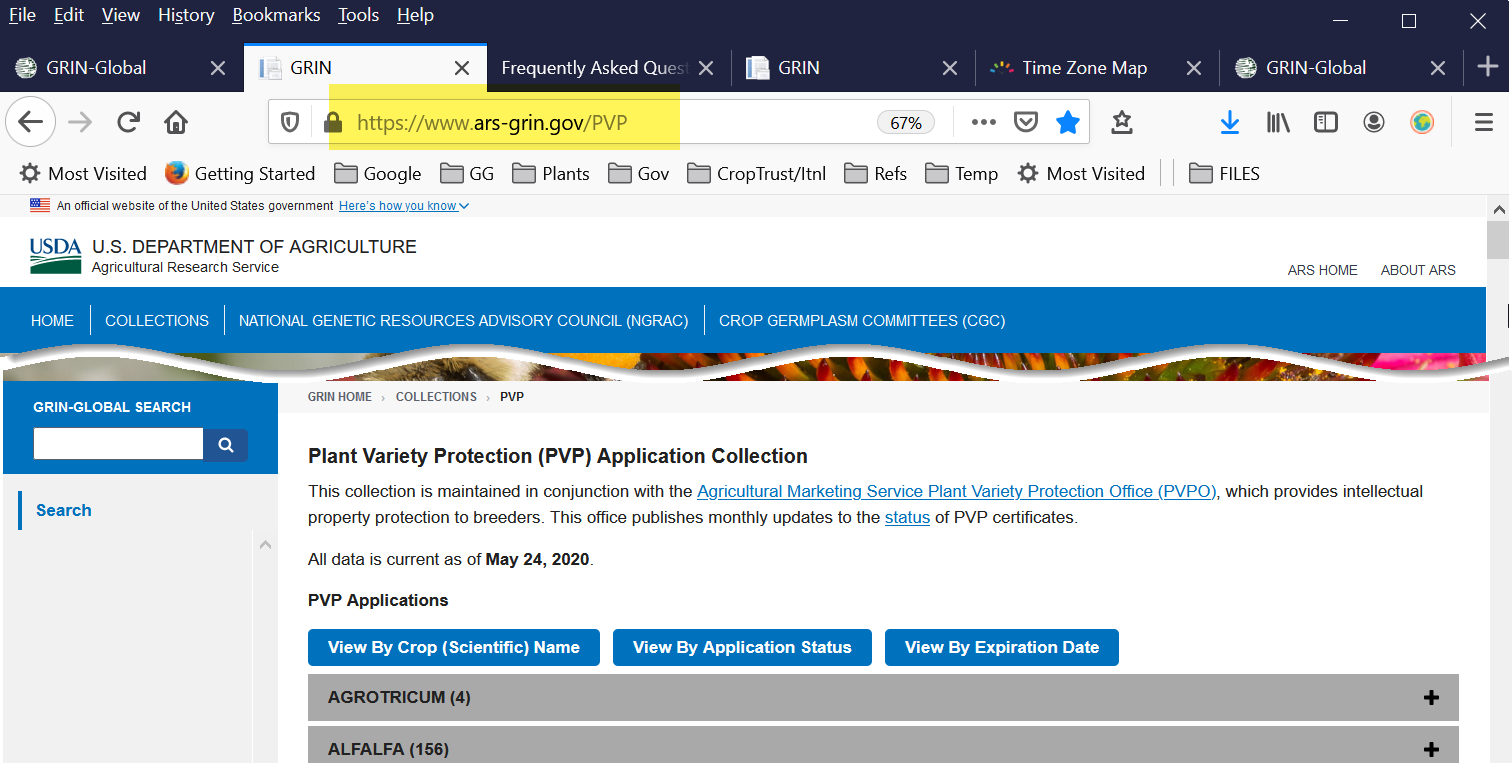This screenshot has width=1512, height=763.
Task: Open the Firefox account icon
Action: pos(1374,122)
